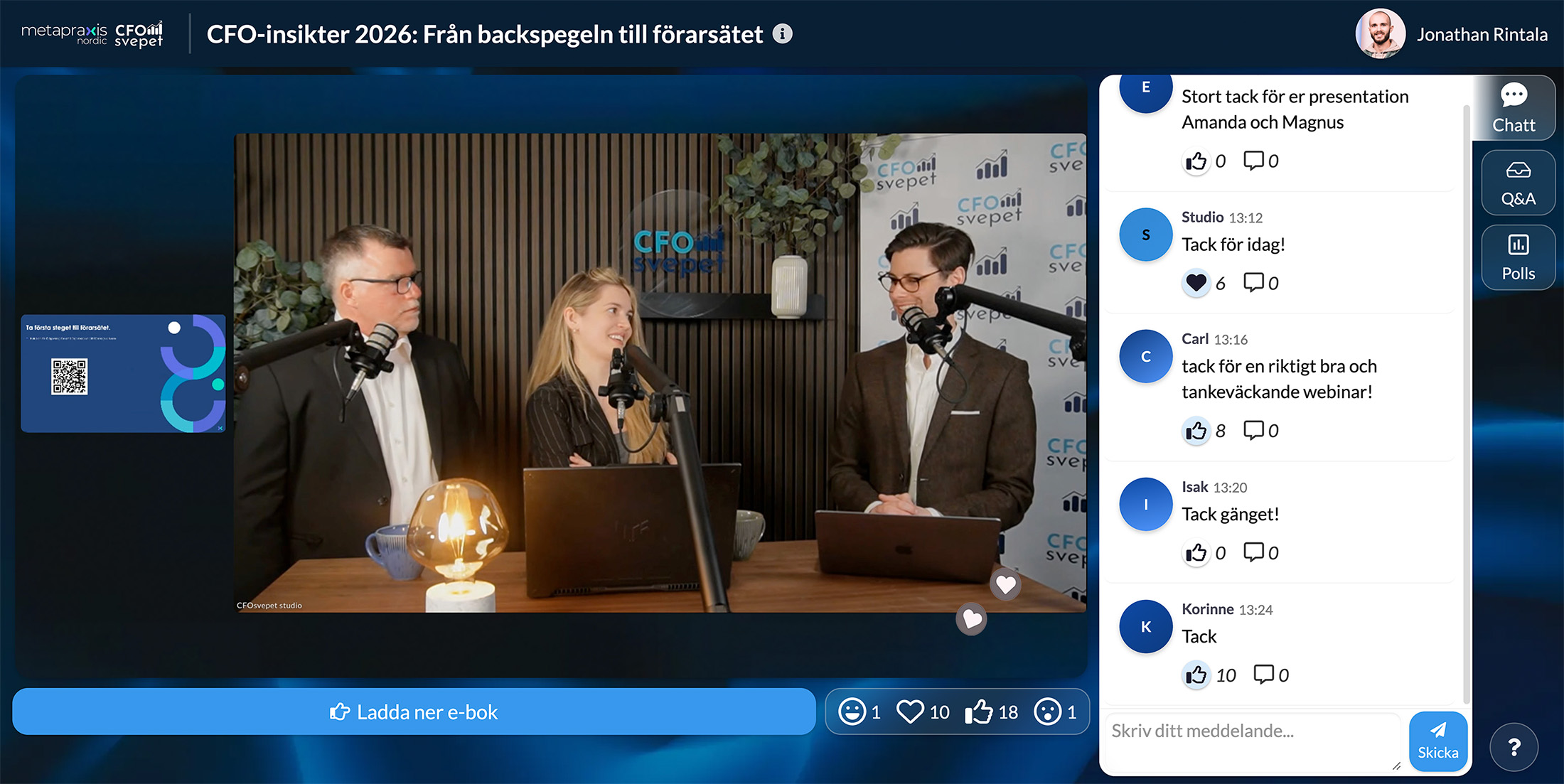Click Carl's avatar in chat
Image resolution: width=1564 pixels, height=784 pixels.
[1145, 357]
